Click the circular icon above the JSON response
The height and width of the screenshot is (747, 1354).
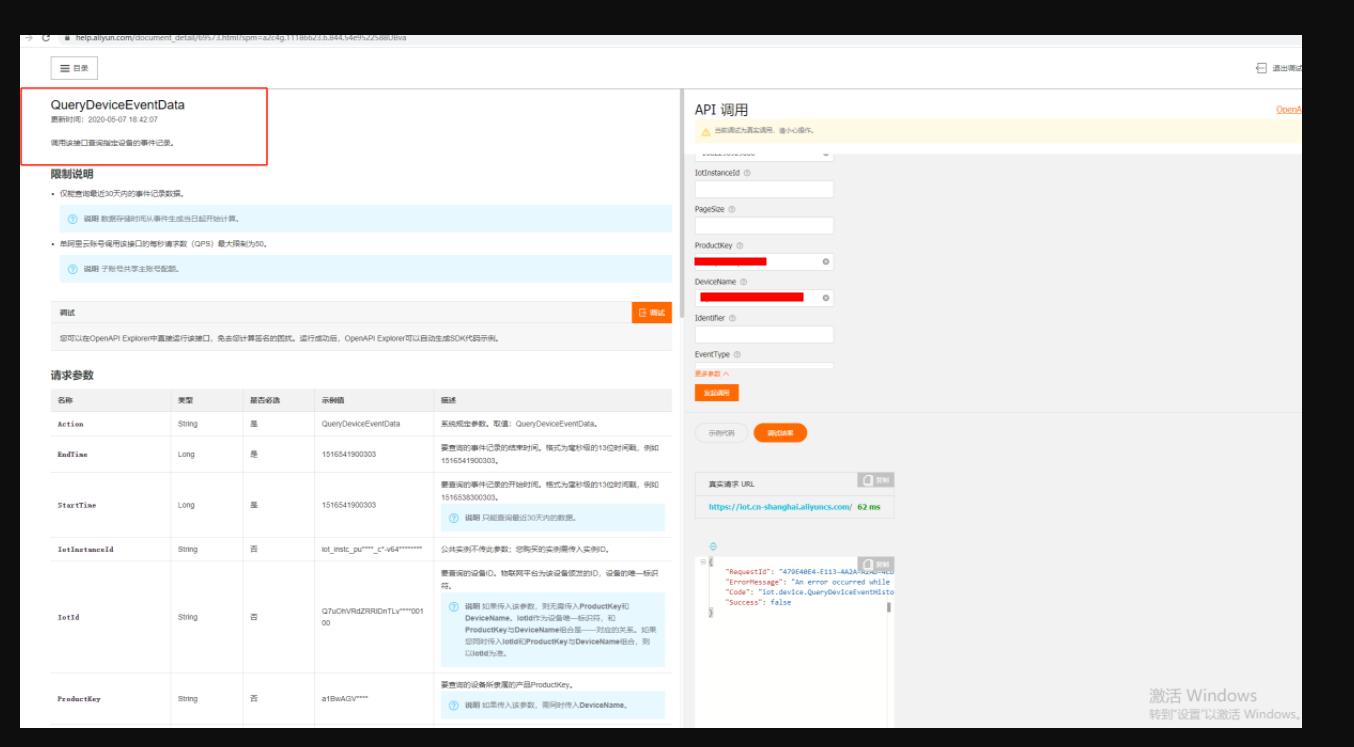click(x=713, y=546)
